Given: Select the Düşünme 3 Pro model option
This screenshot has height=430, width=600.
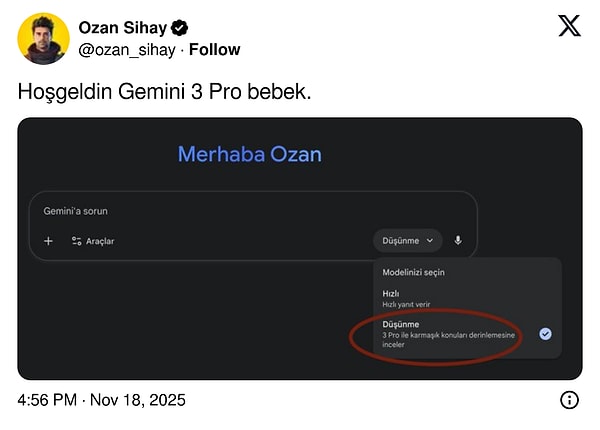Looking at the screenshot, I should [x=448, y=334].
